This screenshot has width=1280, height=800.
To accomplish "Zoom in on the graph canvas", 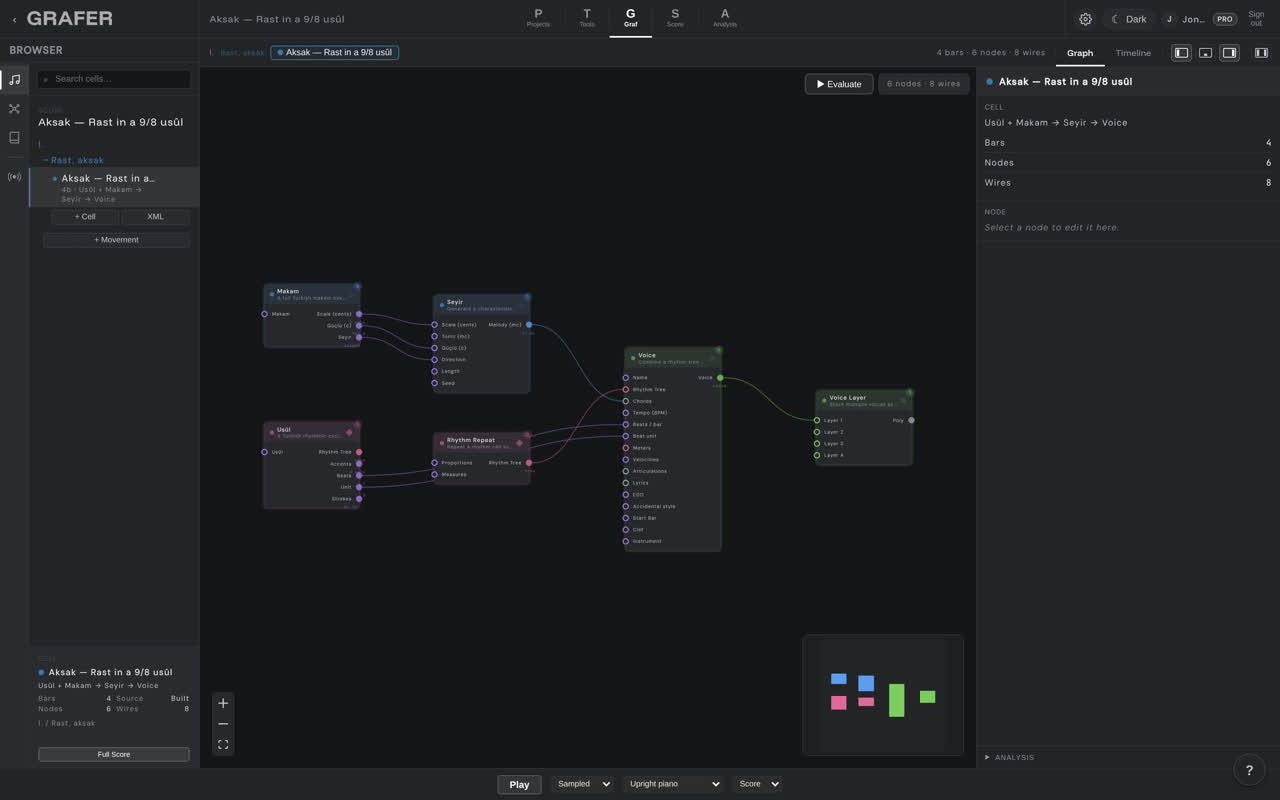I will coord(223,703).
